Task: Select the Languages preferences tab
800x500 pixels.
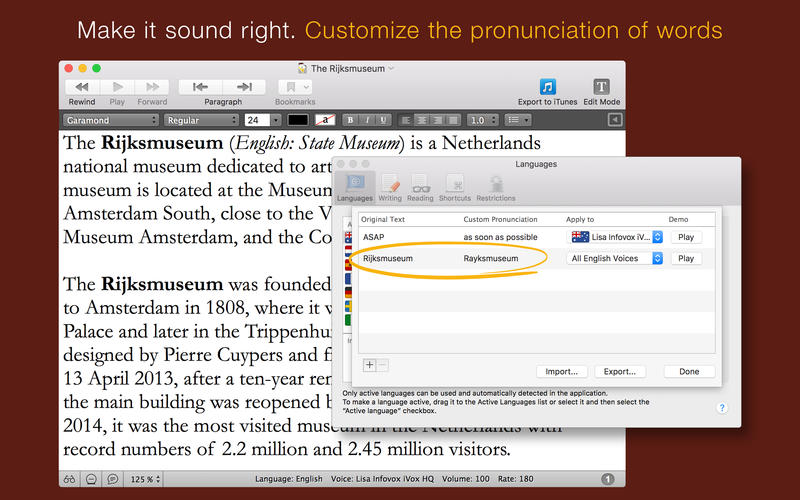Action: coord(355,187)
